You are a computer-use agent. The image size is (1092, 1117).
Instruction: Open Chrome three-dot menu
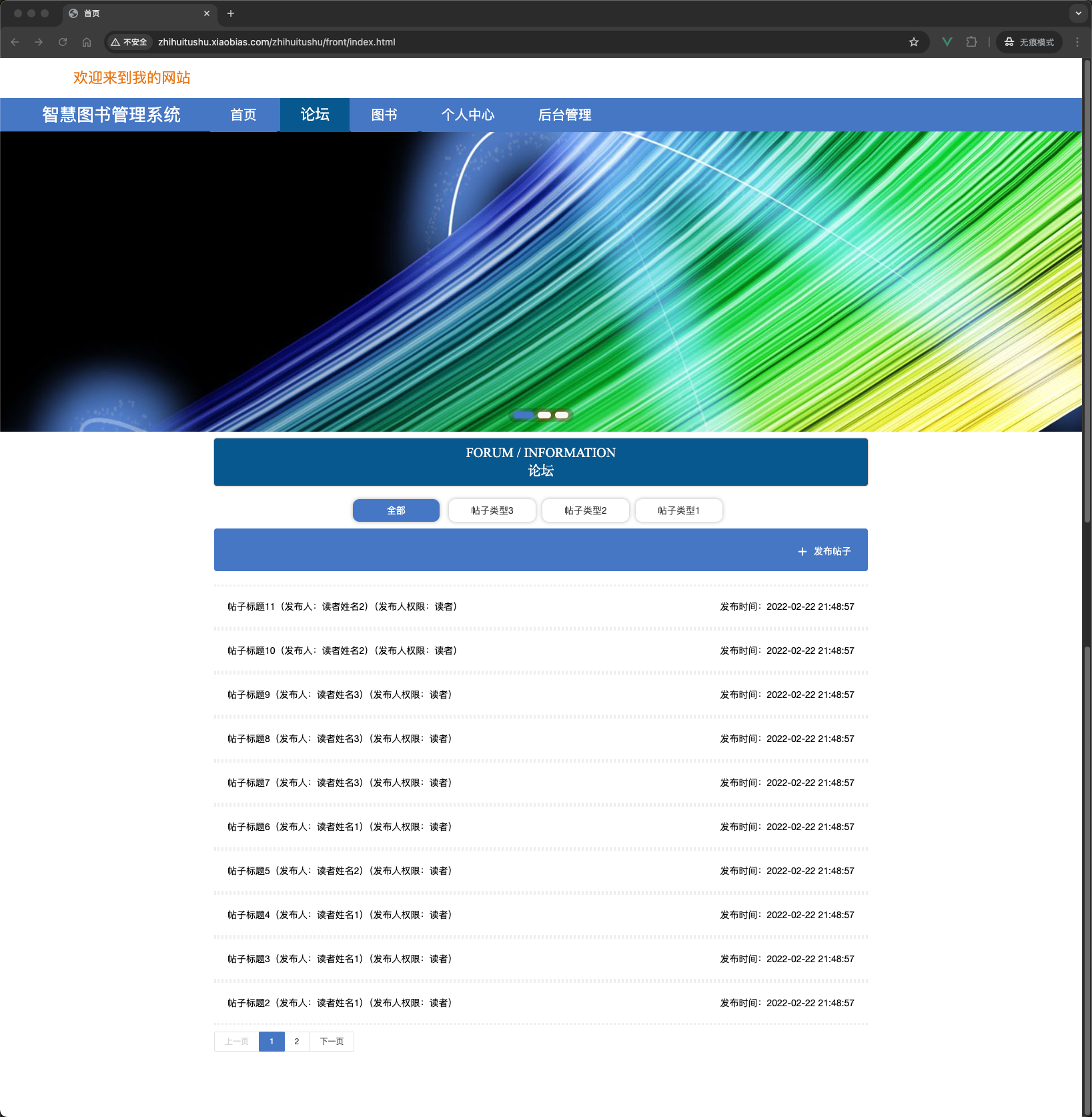[1077, 42]
